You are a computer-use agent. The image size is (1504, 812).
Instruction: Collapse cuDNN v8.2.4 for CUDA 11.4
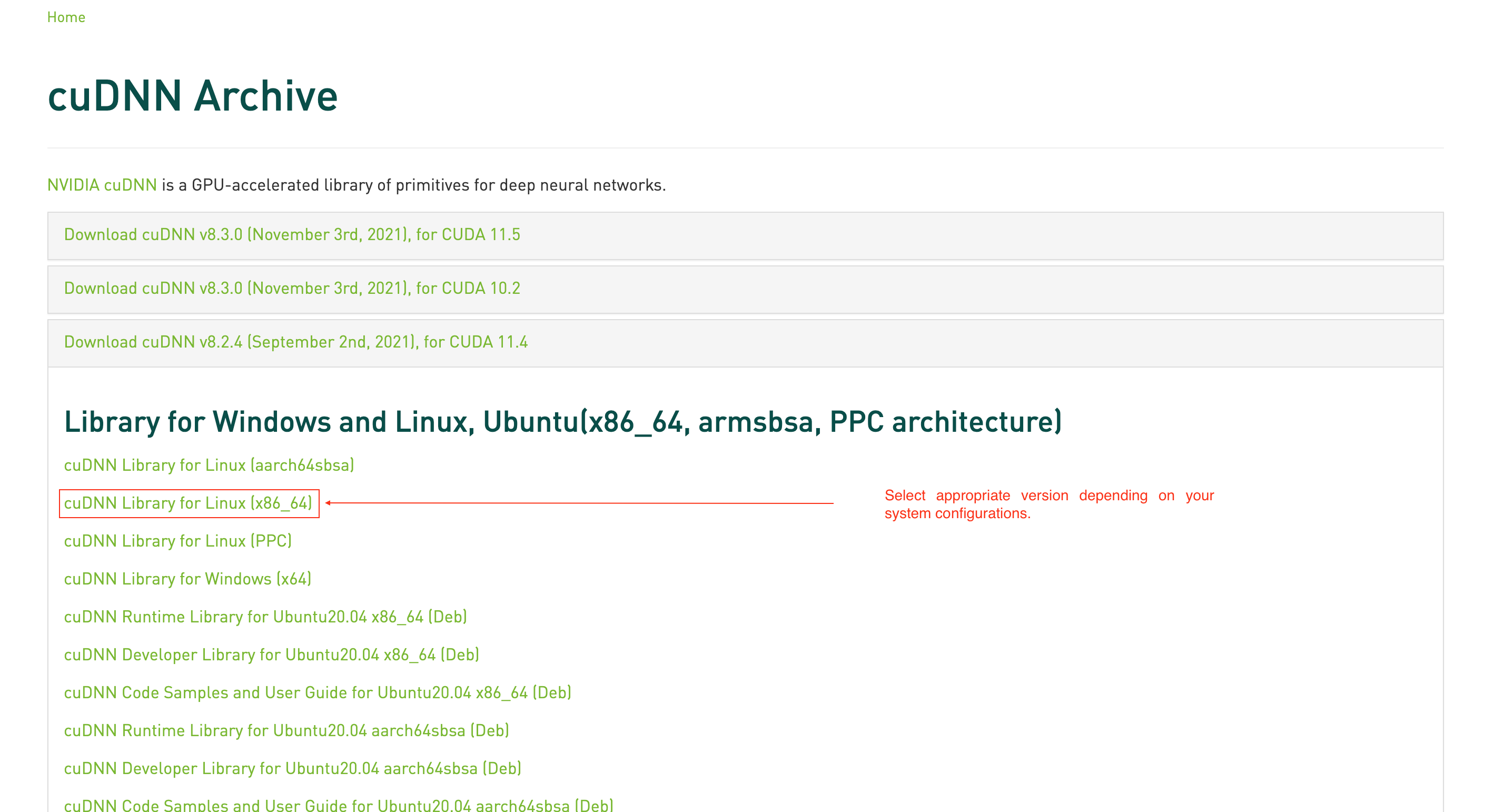[295, 342]
